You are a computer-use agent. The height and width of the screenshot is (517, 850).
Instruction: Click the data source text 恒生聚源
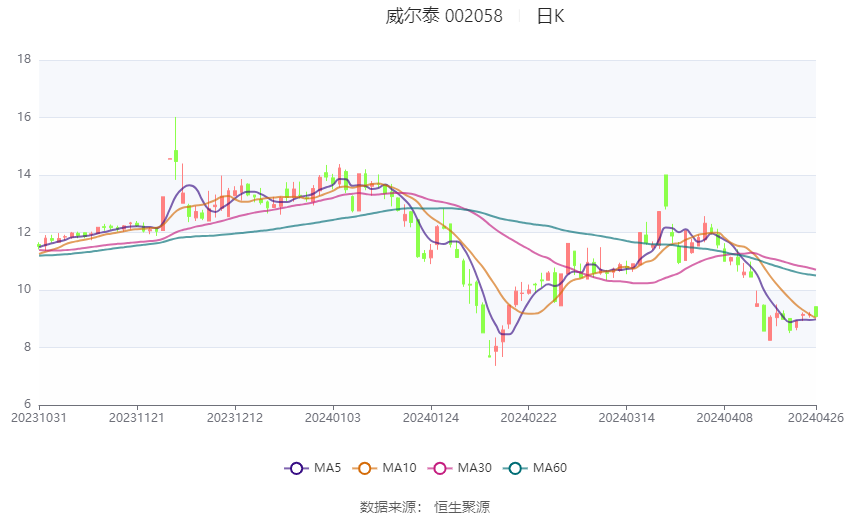click(x=462, y=507)
